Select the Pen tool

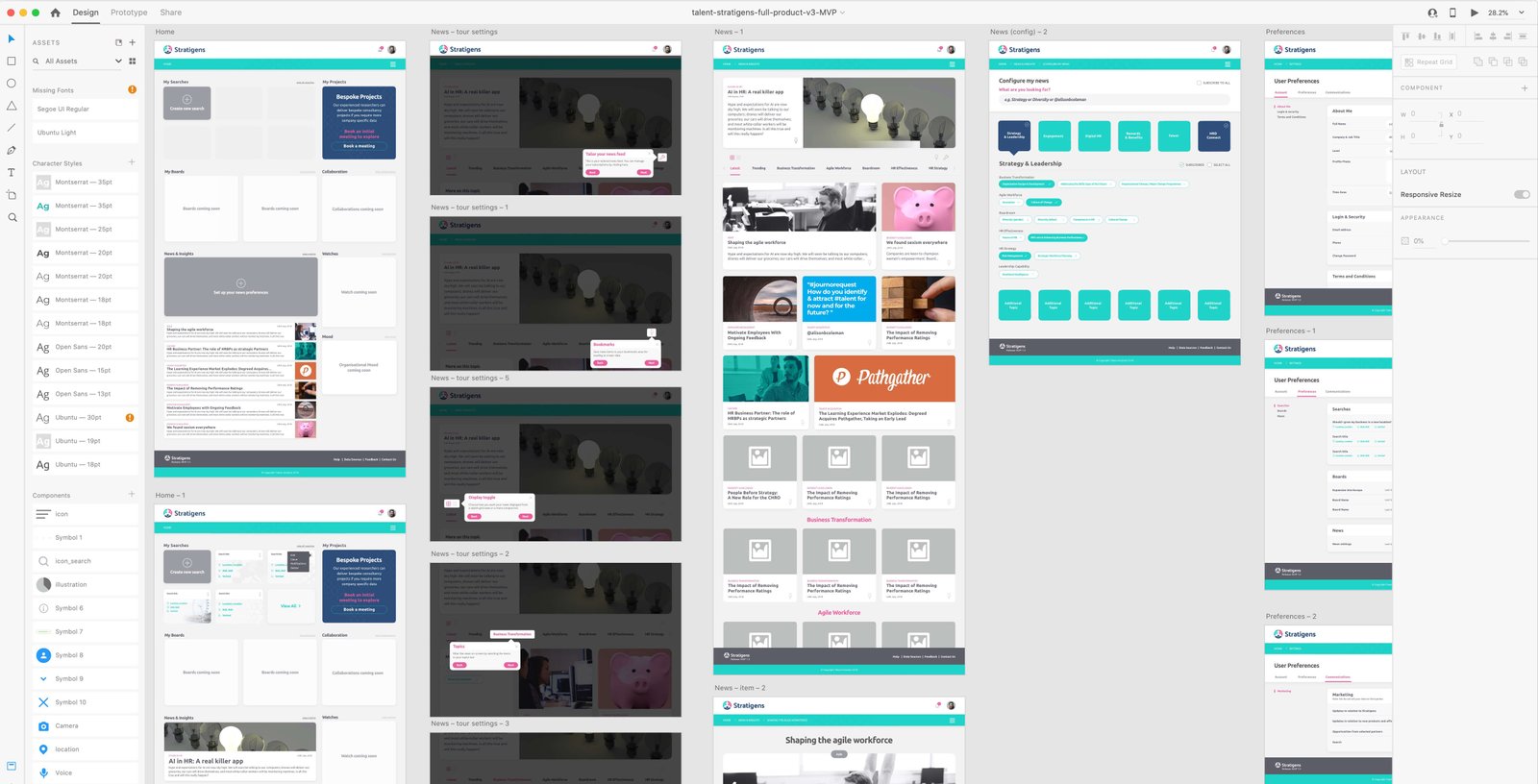(x=12, y=150)
